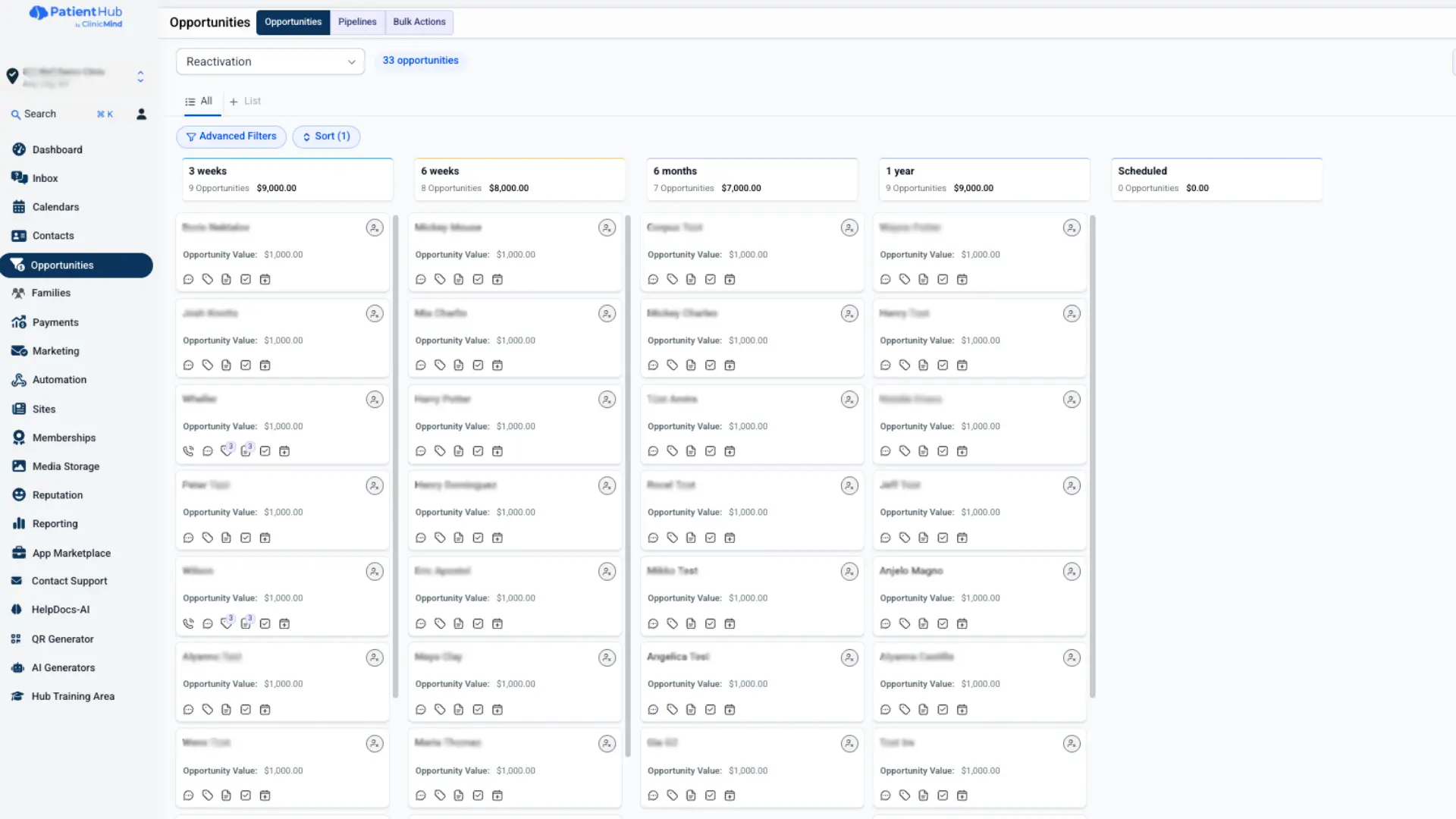Go to the Automation section
The image size is (1456, 819).
tap(59, 380)
